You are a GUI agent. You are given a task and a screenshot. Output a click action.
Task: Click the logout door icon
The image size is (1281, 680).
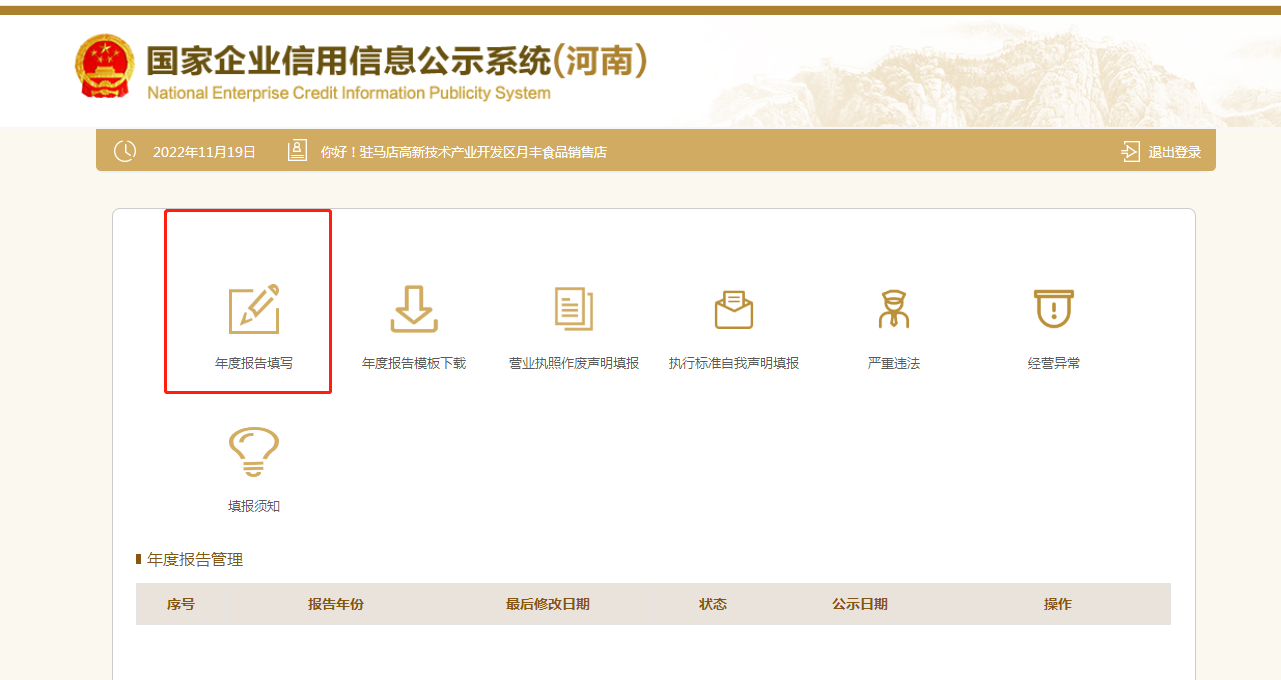(1130, 152)
